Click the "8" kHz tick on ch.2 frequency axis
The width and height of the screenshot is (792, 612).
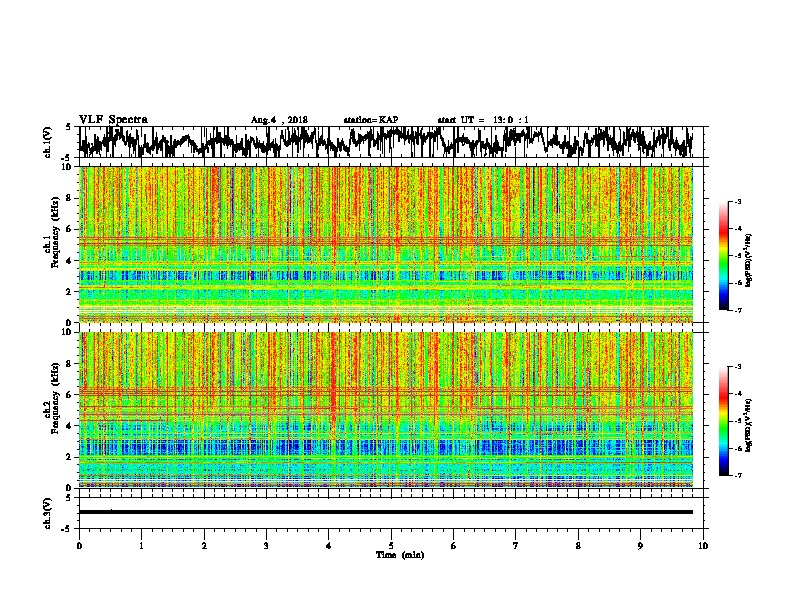pyautogui.click(x=69, y=364)
